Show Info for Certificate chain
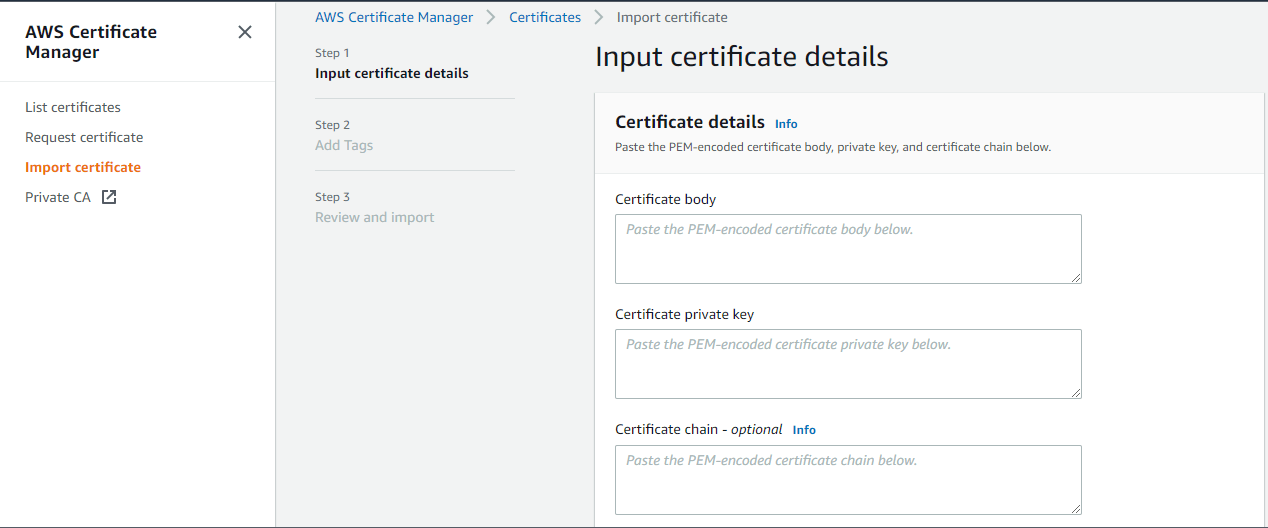Image resolution: width=1268 pixels, height=528 pixels. pyautogui.click(x=804, y=430)
